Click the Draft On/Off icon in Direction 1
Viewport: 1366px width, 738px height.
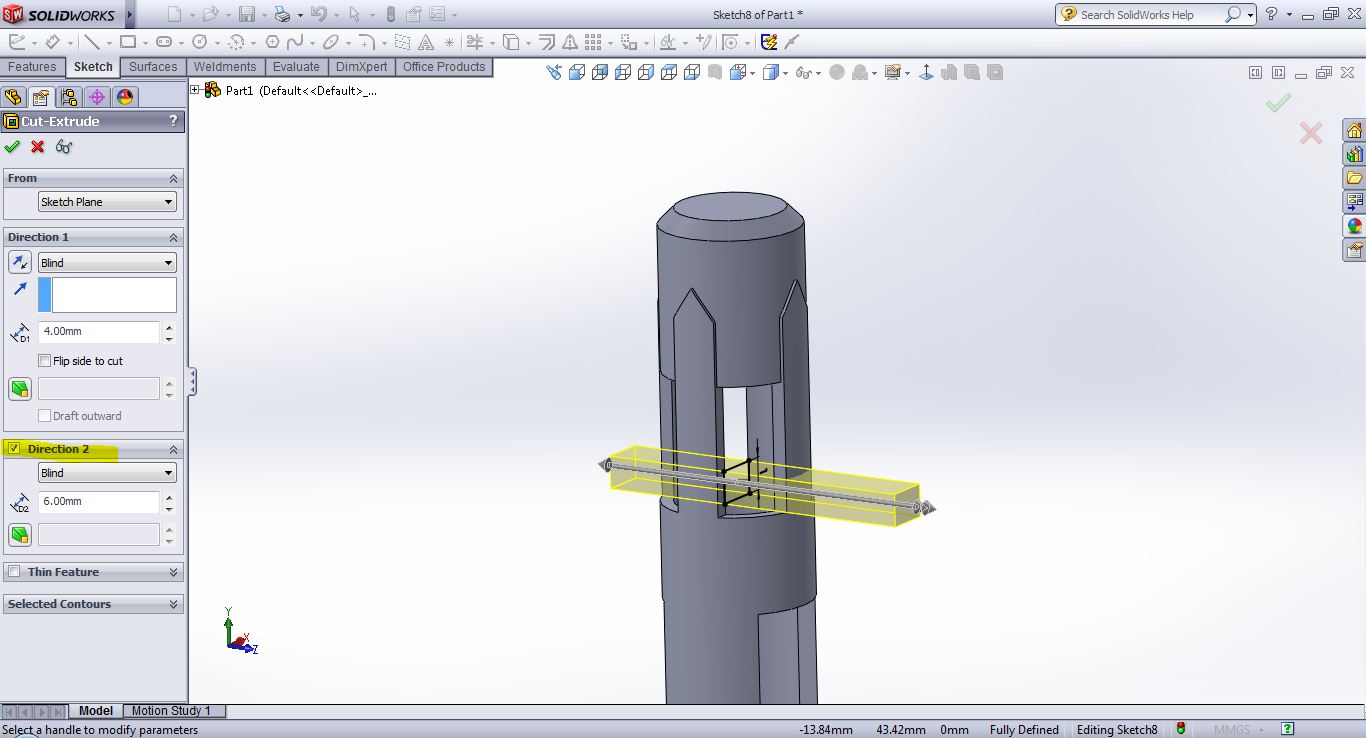click(19, 389)
